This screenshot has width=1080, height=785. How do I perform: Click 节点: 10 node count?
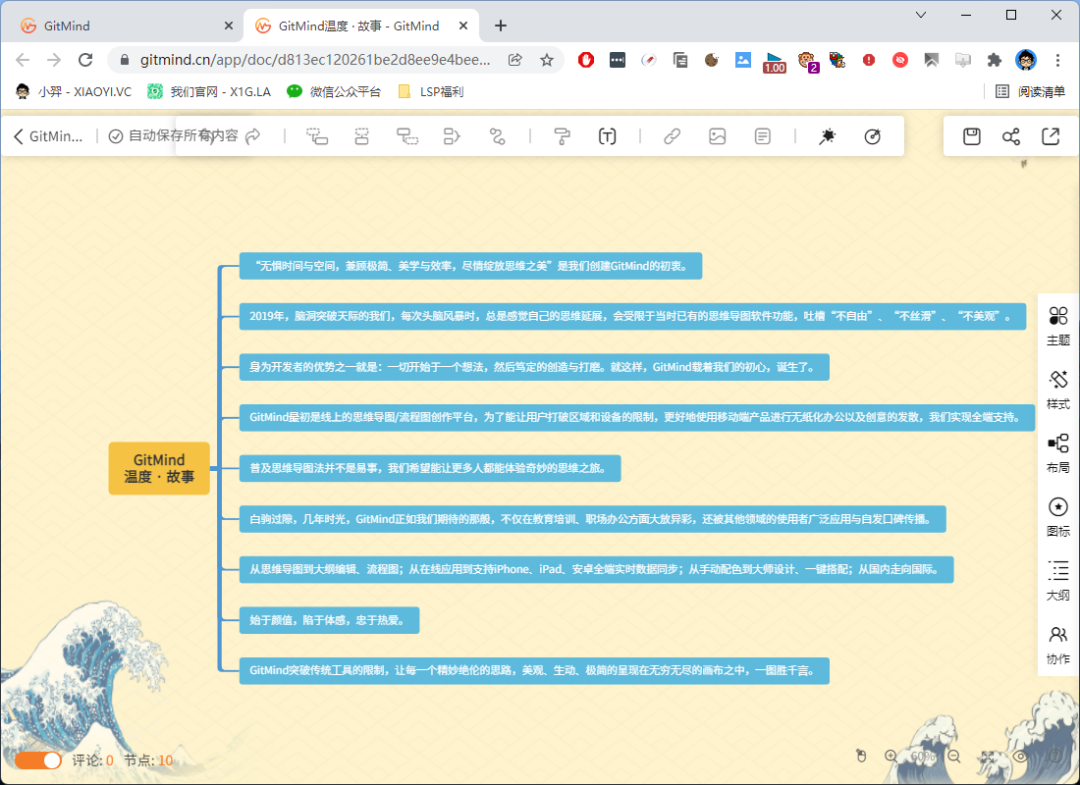click(x=148, y=760)
